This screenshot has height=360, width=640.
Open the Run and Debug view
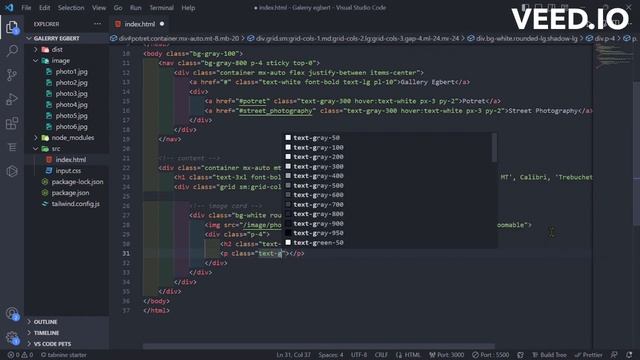(12, 99)
